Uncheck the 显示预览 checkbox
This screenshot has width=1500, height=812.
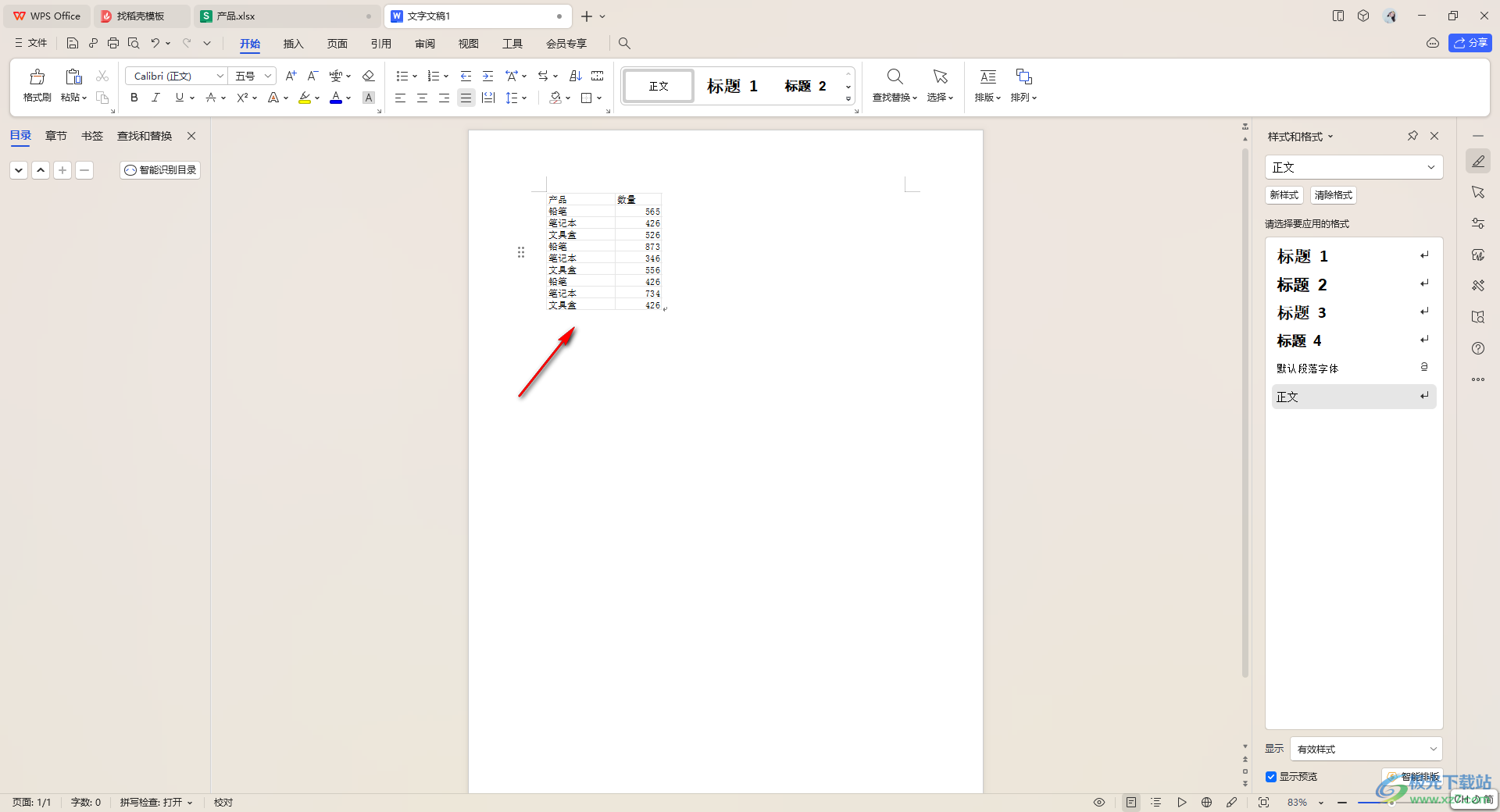tap(1271, 777)
